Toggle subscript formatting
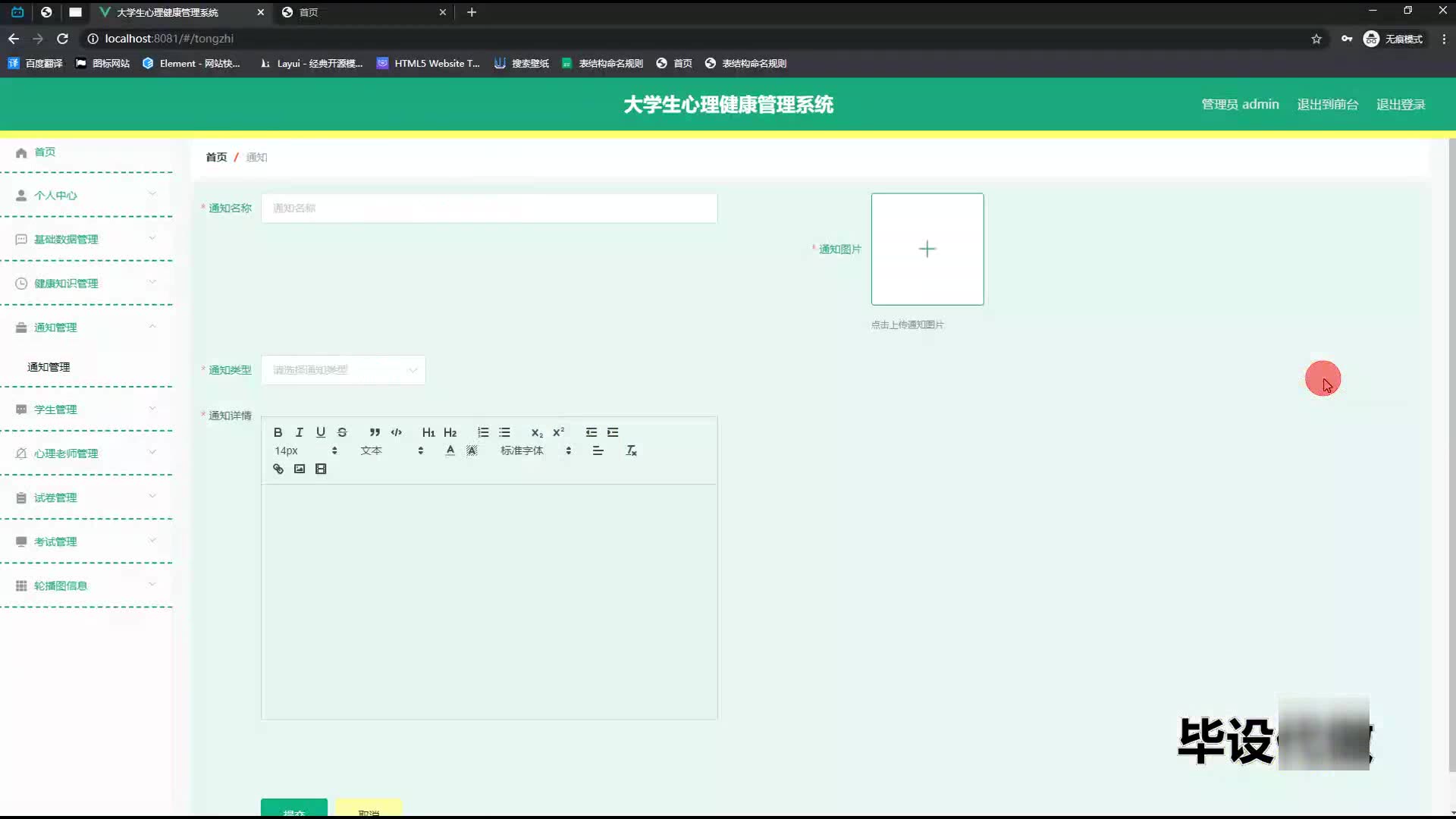The image size is (1456, 819). coord(537,432)
